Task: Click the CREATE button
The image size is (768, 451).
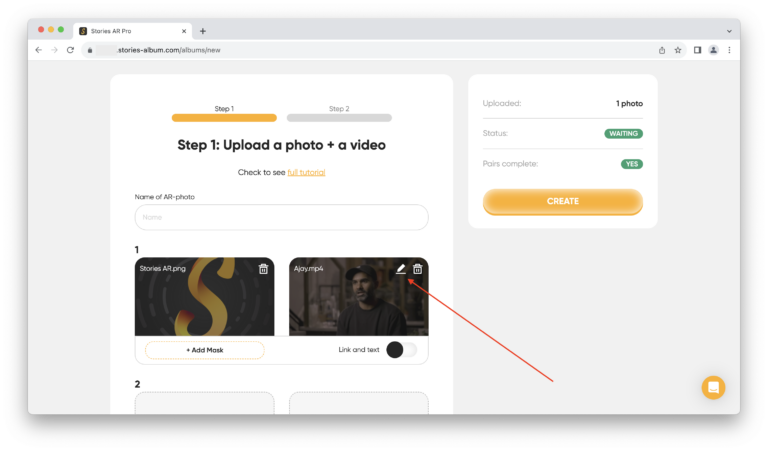Action: [563, 201]
